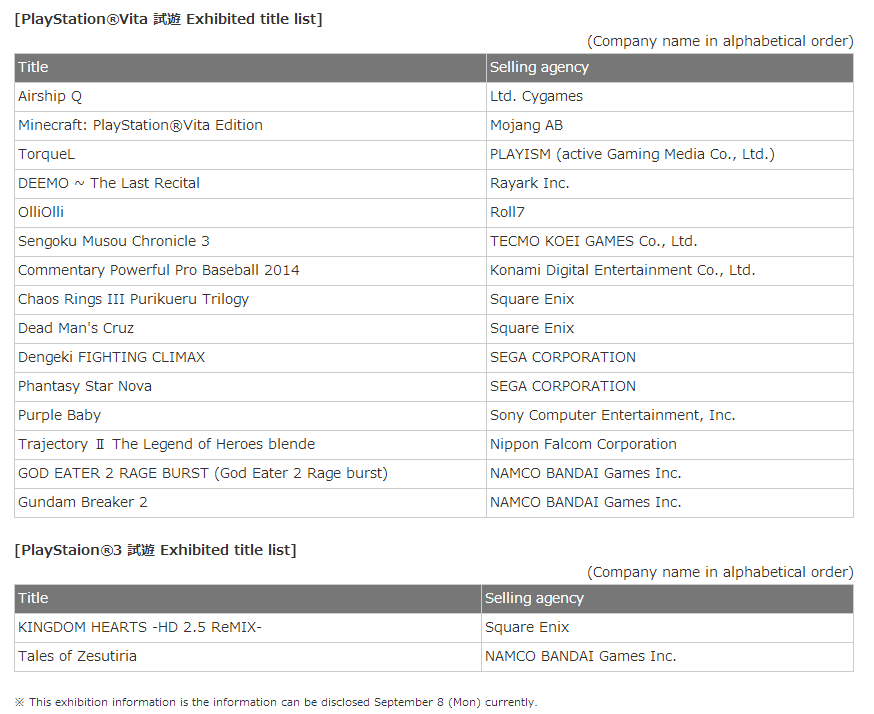Select the 'Ltd. Cygames' agency cell
Image resolution: width=874 pixels, height=714 pixels.
[670, 96]
